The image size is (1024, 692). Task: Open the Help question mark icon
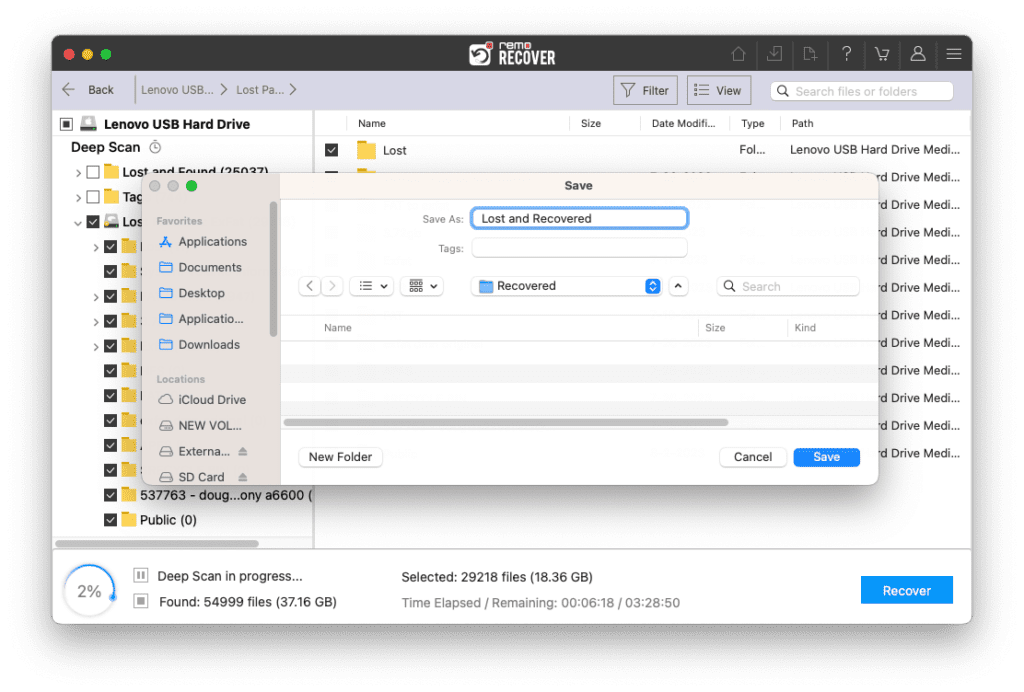846,54
